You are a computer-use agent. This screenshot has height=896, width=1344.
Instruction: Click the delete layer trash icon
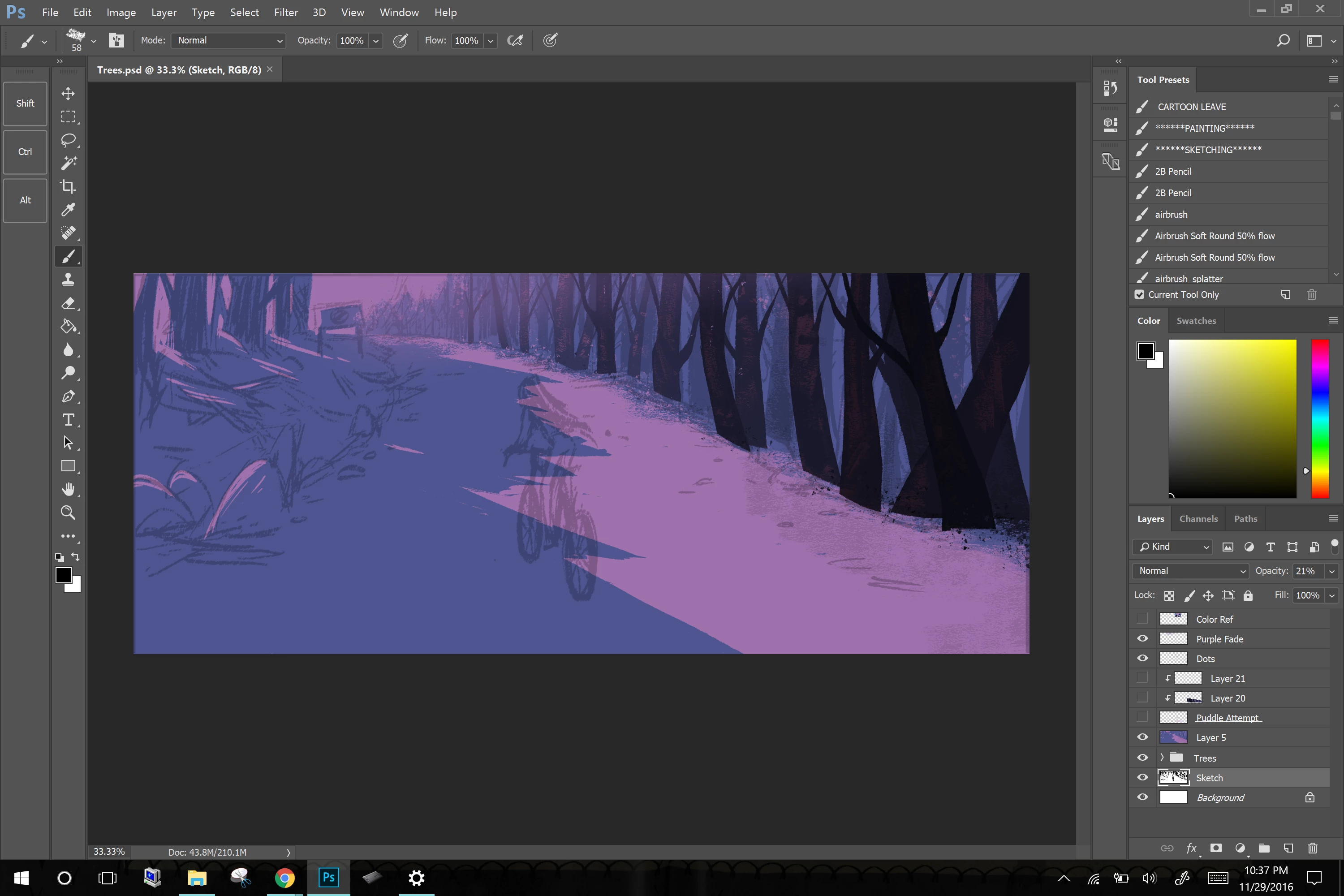click(x=1313, y=848)
